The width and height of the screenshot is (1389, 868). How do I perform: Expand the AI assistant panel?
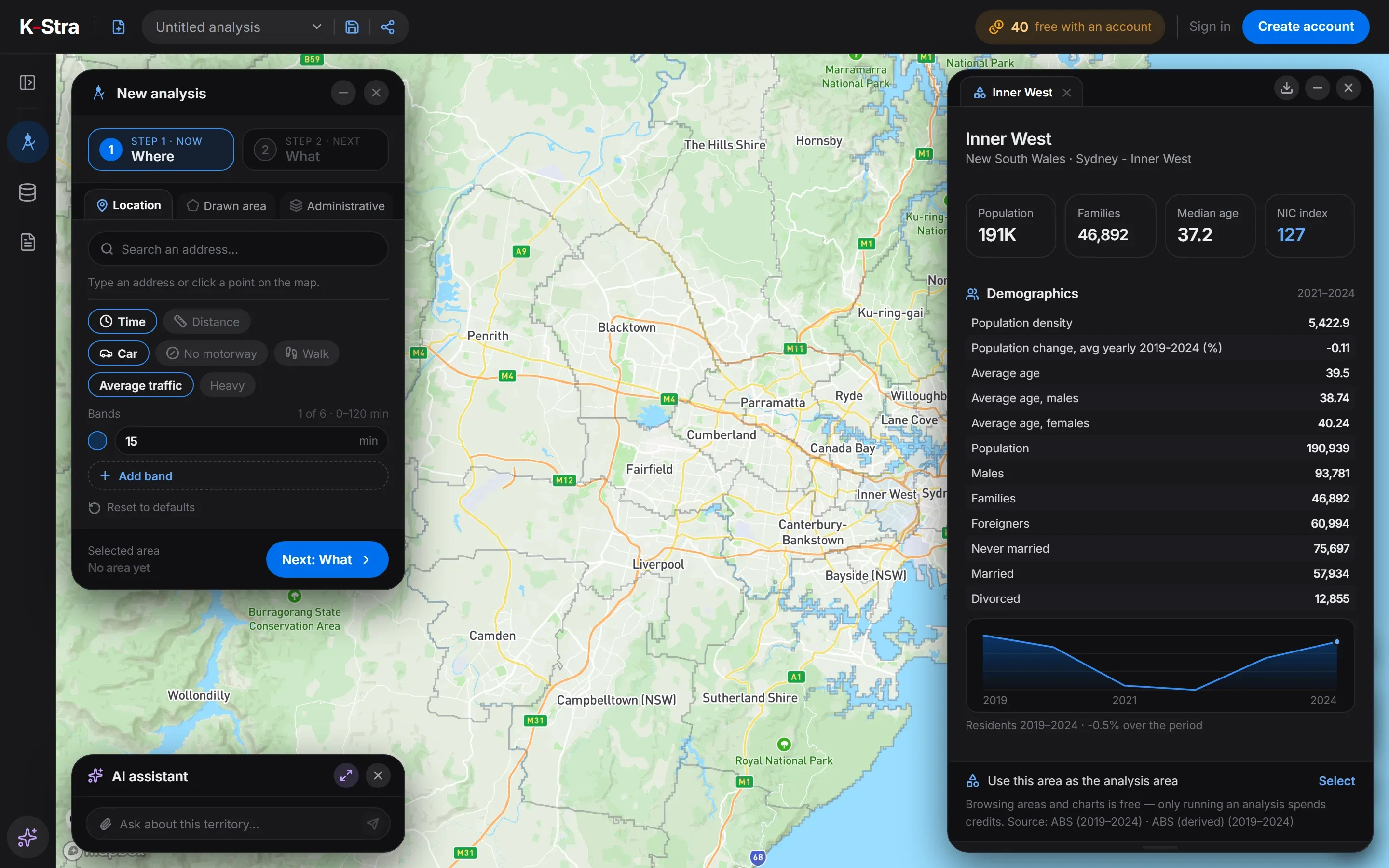point(346,775)
